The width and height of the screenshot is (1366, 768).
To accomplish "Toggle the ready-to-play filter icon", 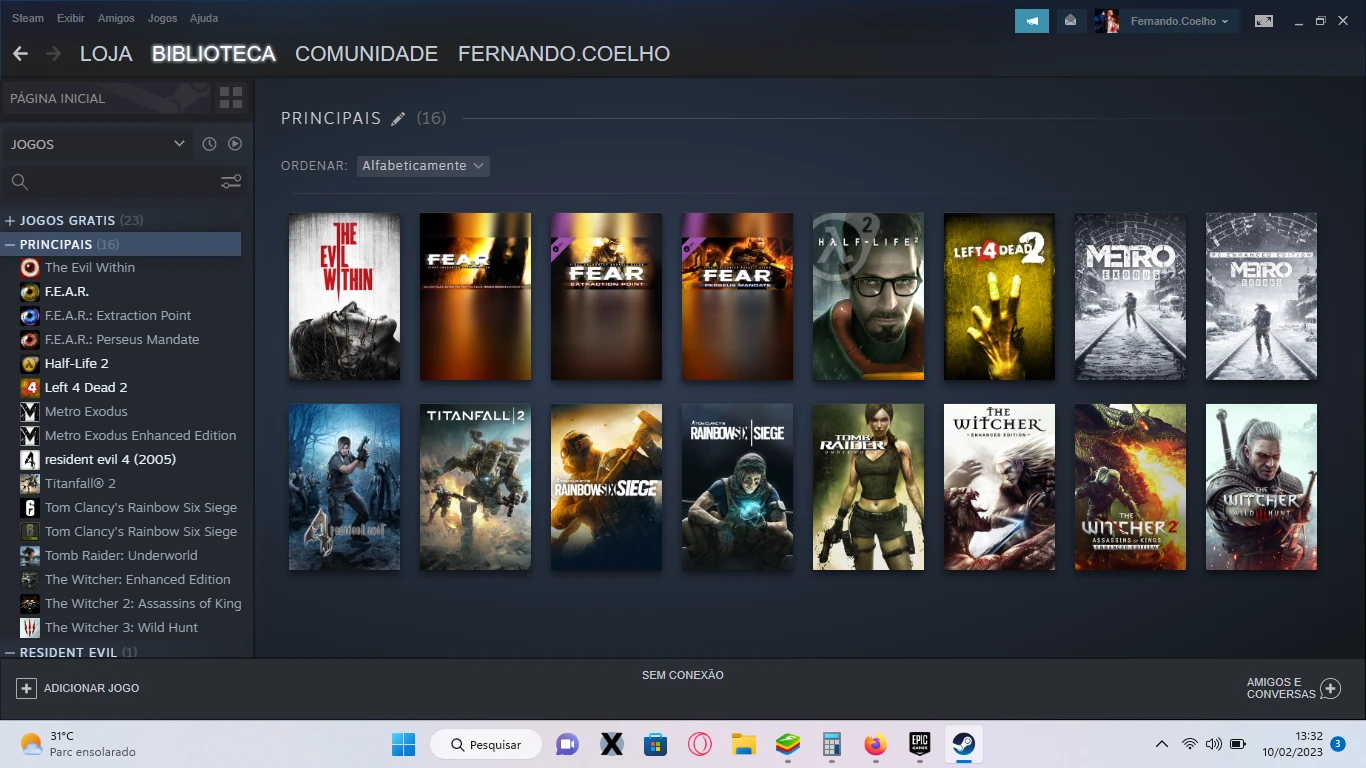I will 235,144.
